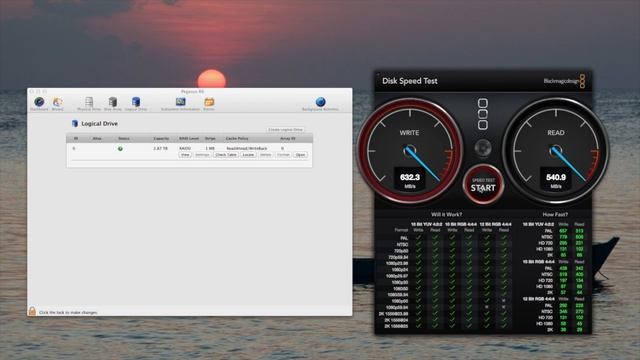Click the "632.3" write speed readout
Viewport: 640px width, 360px height.
[410, 177]
